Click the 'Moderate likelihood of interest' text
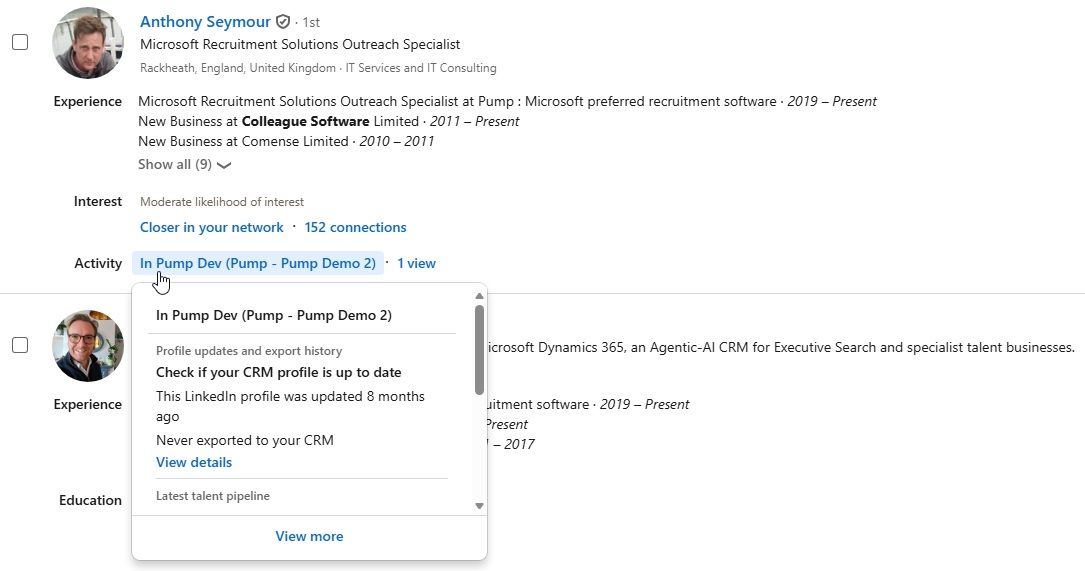 pyautogui.click(x=221, y=201)
